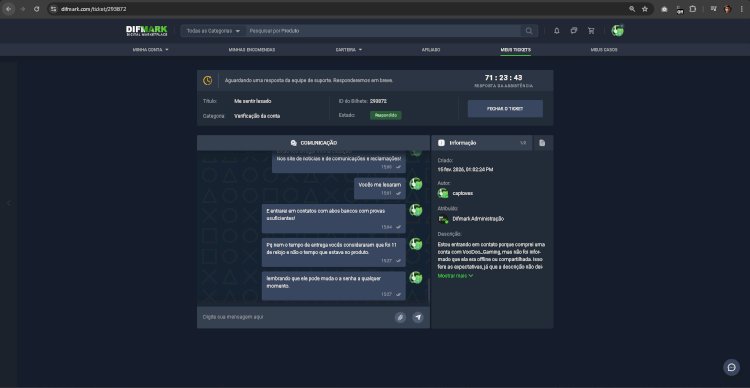Open Meus Casos page

coord(604,50)
